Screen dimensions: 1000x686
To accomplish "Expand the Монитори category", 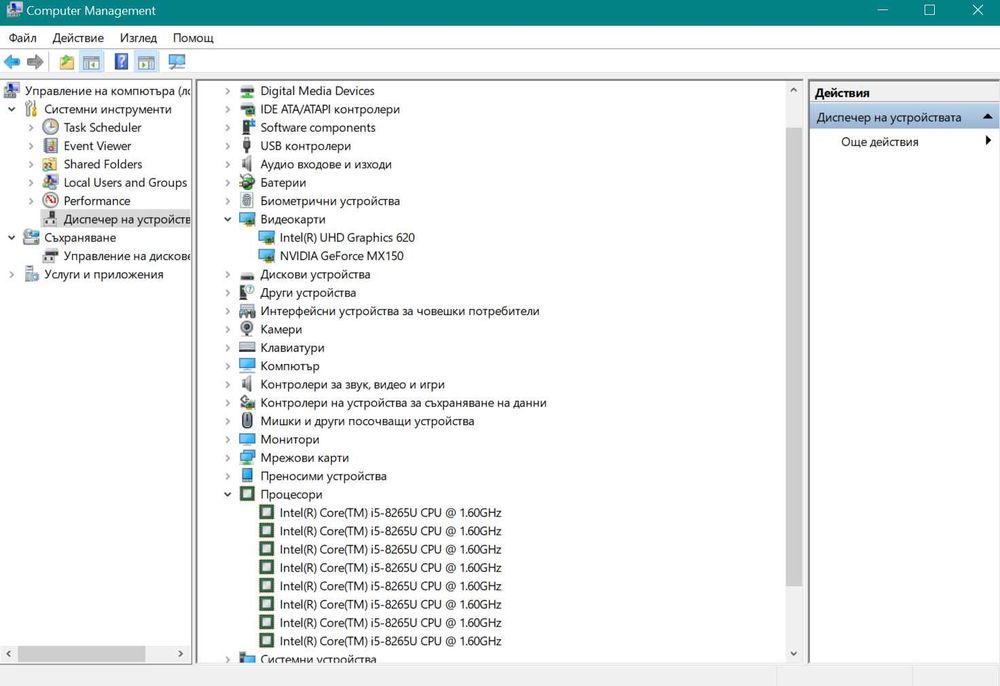I will click(228, 439).
